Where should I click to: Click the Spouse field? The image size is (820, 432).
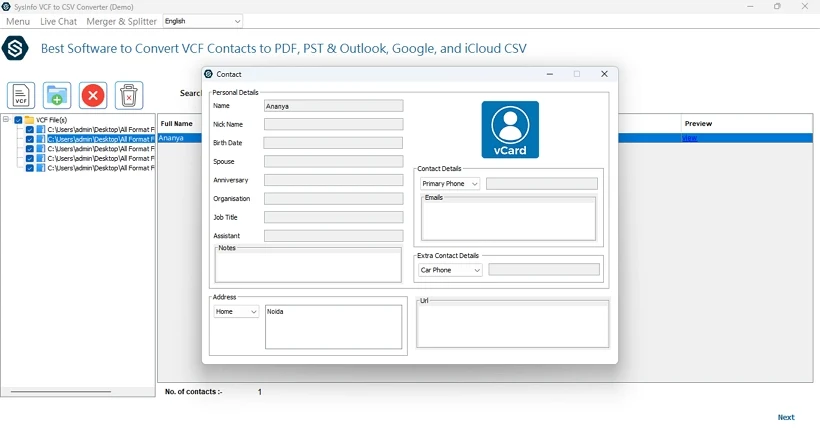coord(334,162)
